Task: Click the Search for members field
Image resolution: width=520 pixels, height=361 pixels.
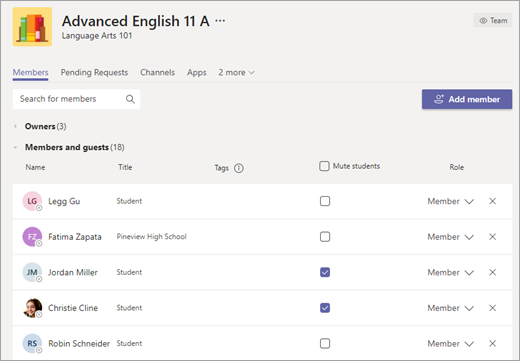Action: [76, 99]
